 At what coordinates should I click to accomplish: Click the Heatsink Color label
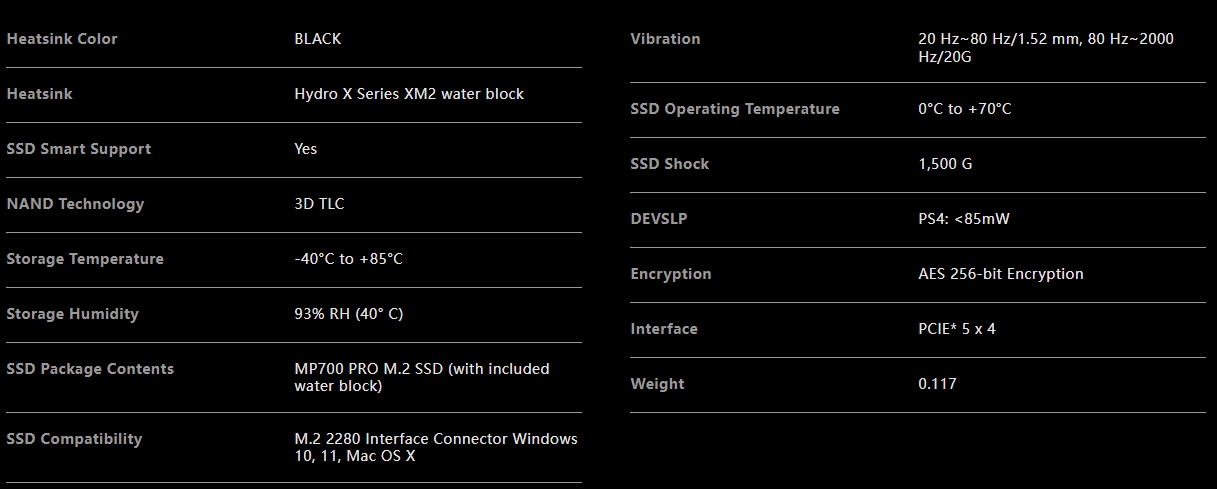[x=62, y=39]
